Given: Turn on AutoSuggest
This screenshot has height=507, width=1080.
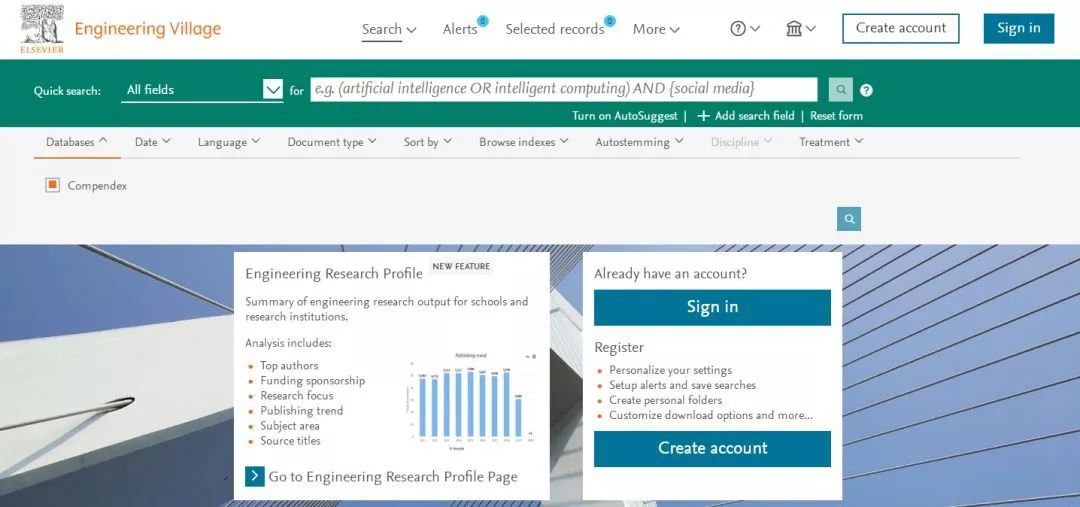Looking at the screenshot, I should pos(624,116).
